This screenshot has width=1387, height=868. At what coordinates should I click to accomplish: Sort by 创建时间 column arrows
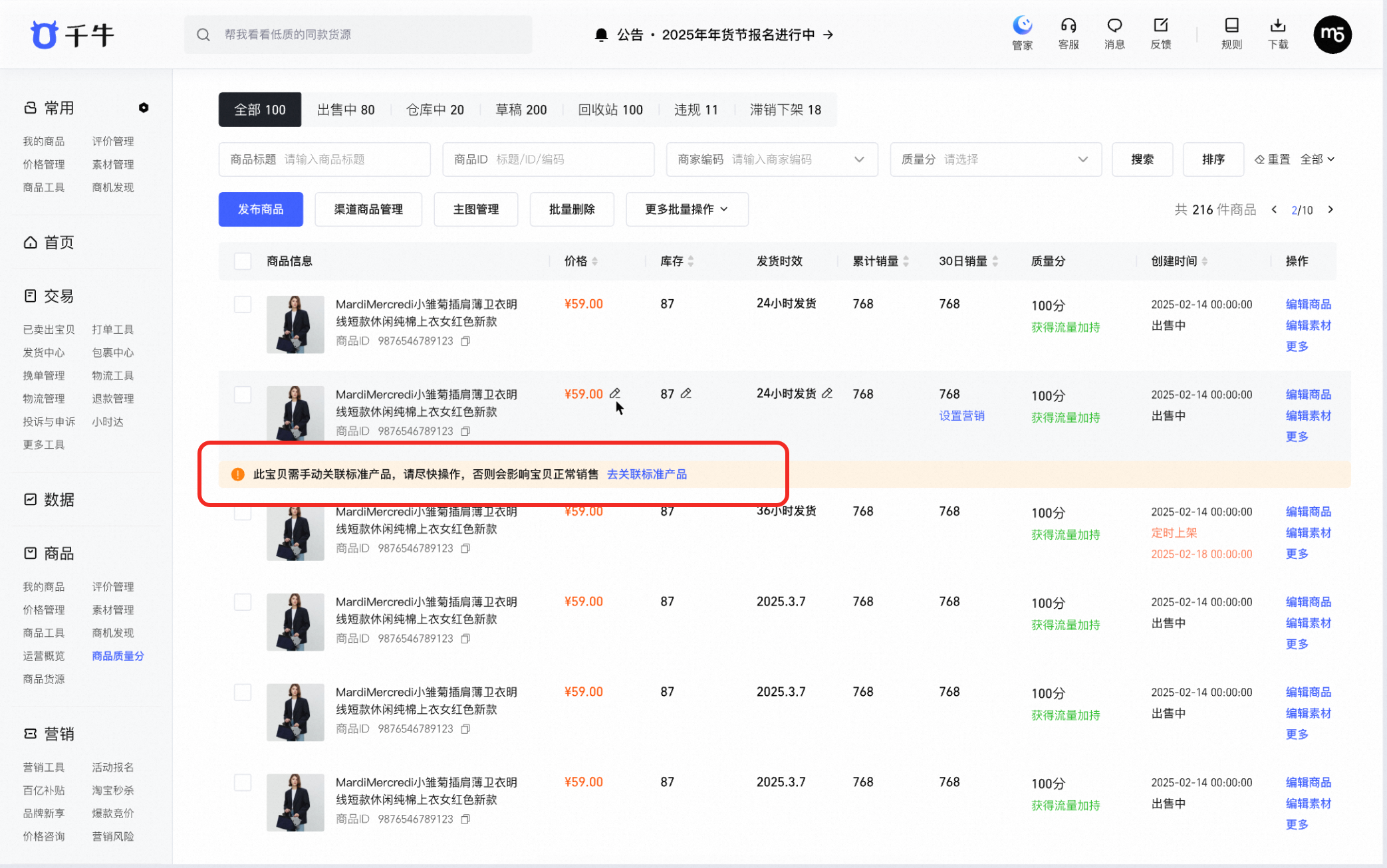(1204, 261)
